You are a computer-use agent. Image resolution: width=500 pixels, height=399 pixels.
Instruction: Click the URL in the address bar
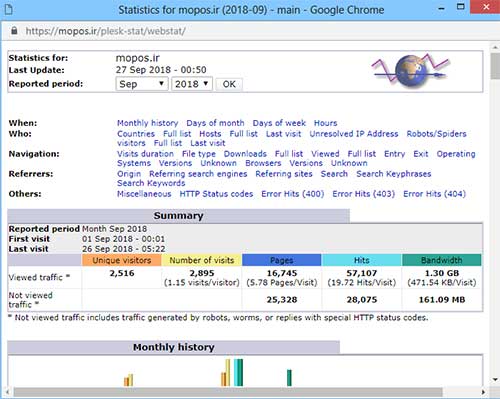coord(106,31)
